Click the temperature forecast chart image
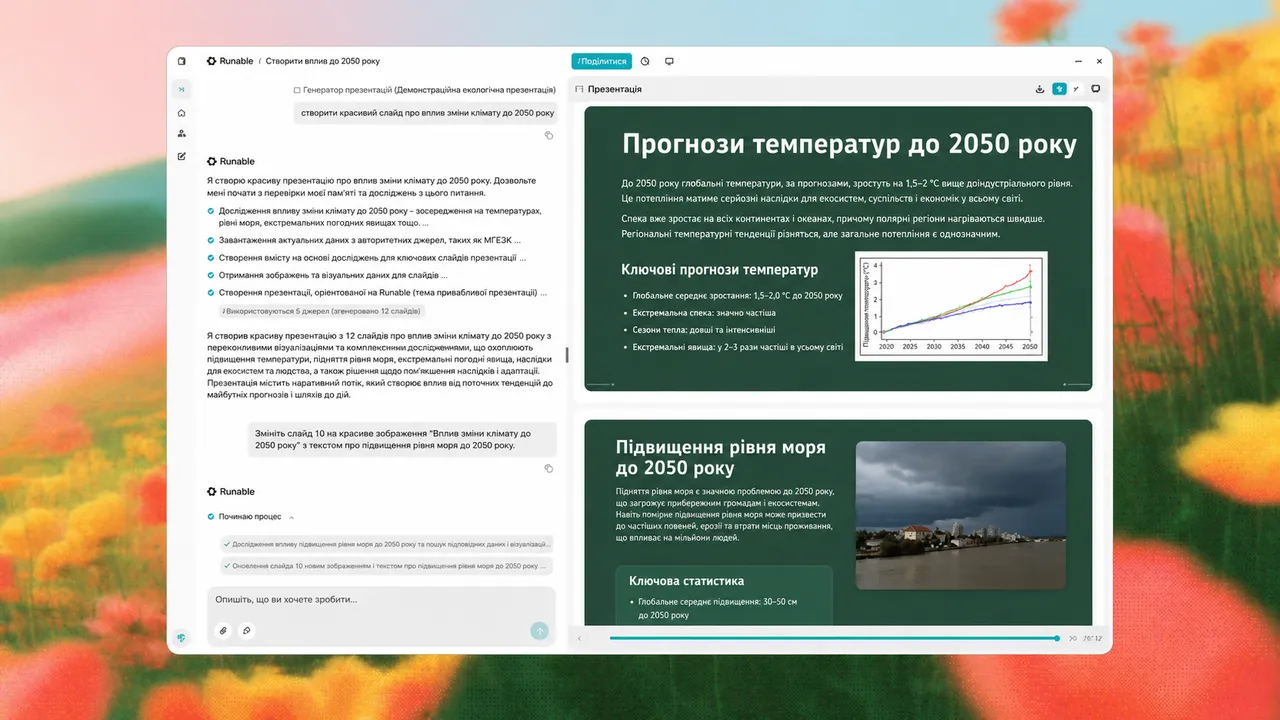The image size is (1280, 720). click(x=952, y=306)
